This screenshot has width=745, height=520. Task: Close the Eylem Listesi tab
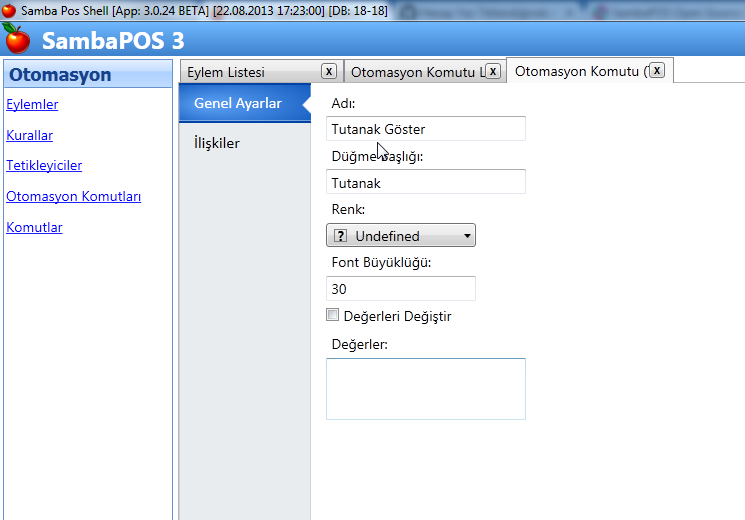coord(328,71)
